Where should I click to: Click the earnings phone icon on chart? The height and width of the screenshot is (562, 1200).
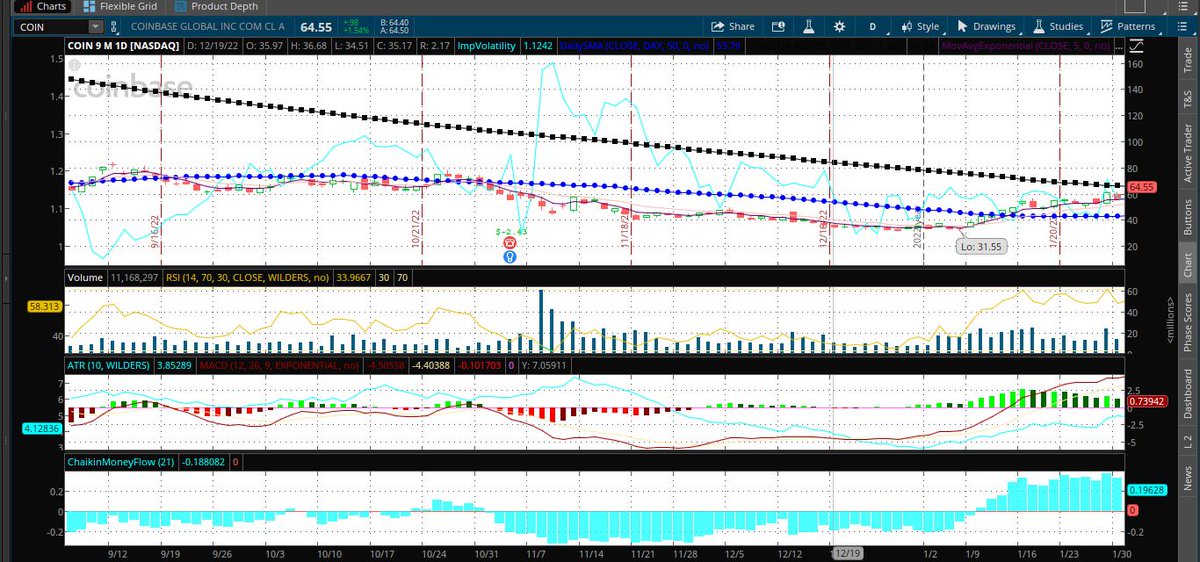510,243
